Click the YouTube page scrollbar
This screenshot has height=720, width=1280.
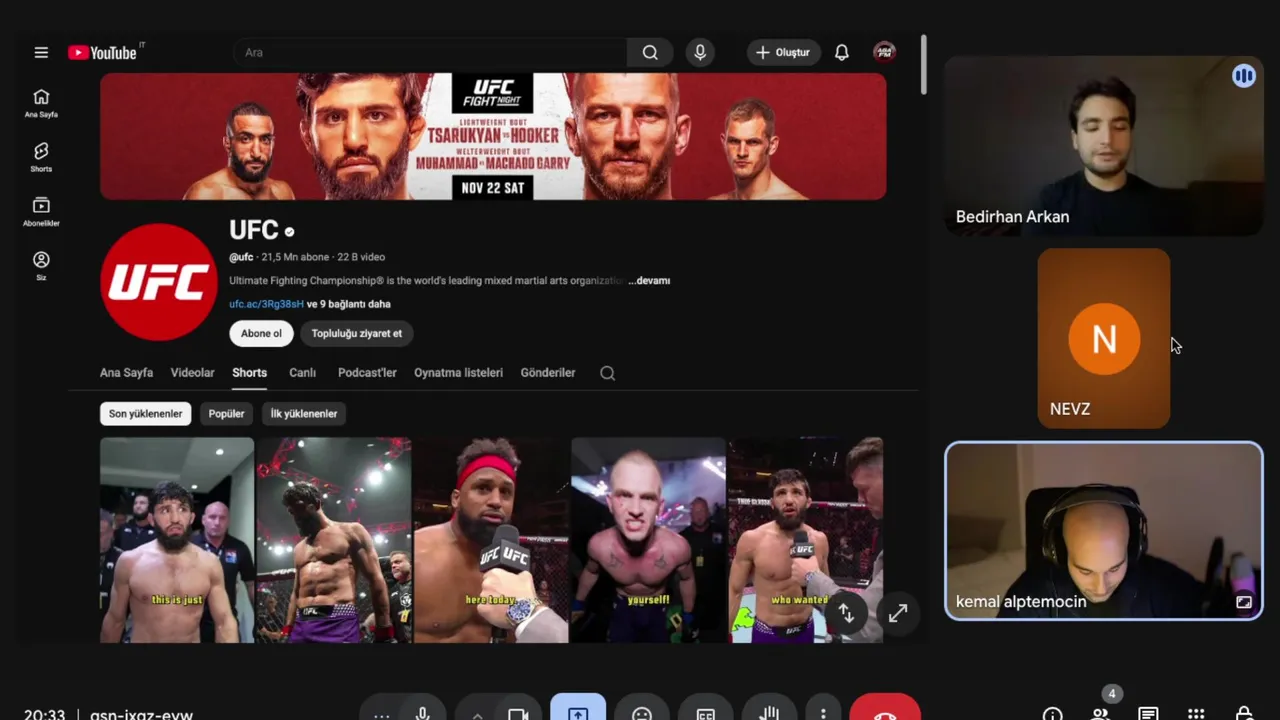(924, 65)
